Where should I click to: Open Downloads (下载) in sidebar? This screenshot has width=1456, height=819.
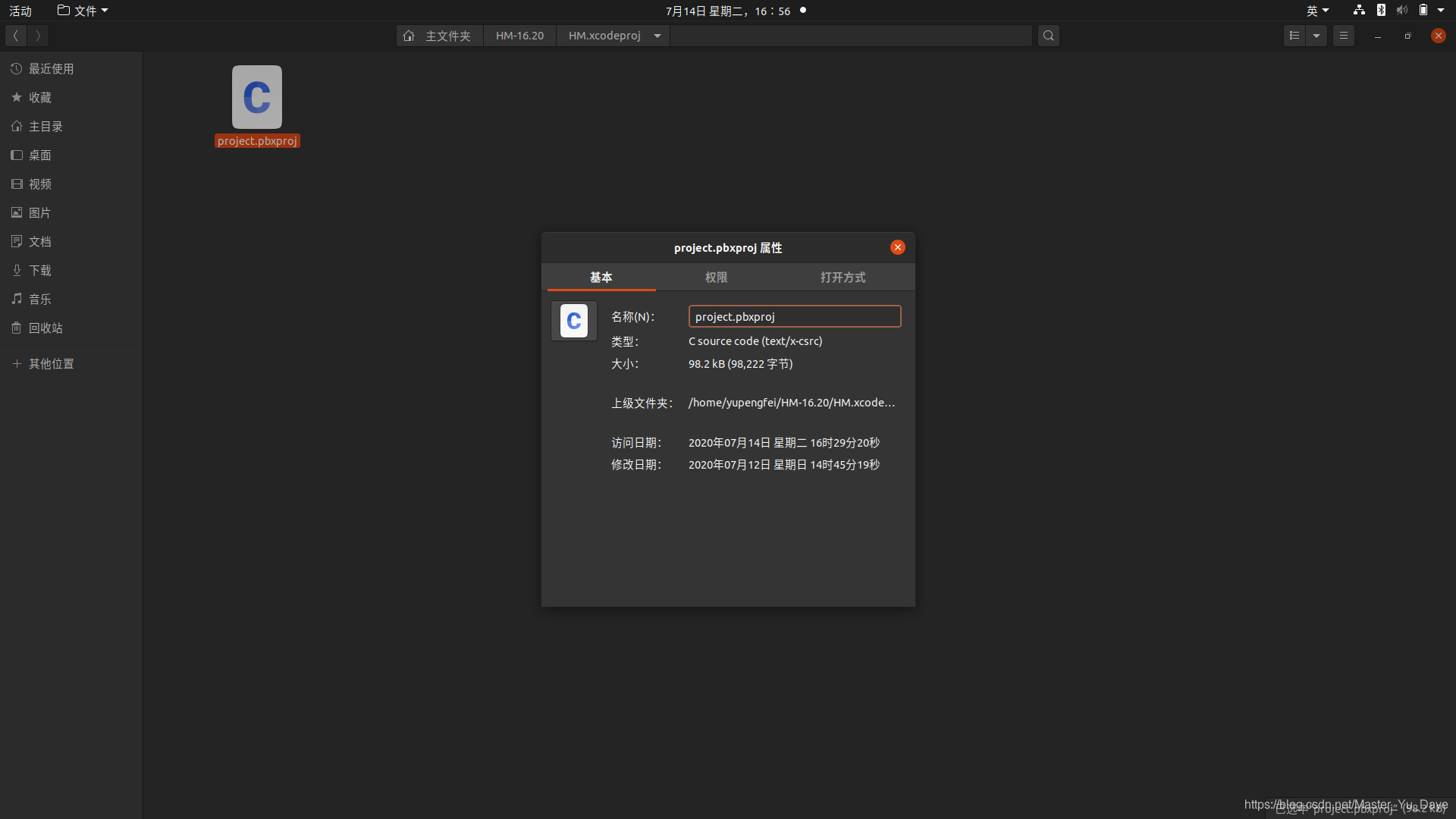[71, 271]
